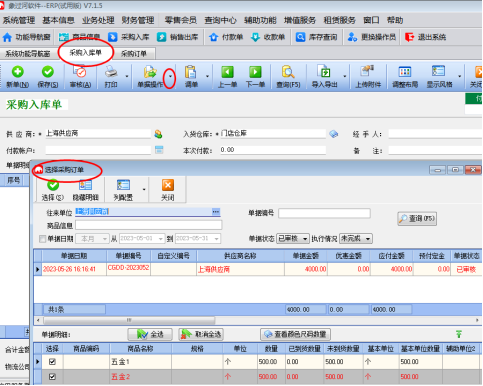Click the orange 关闭 icon in dialog
This screenshot has width=483, height=386.
pos(168,185)
